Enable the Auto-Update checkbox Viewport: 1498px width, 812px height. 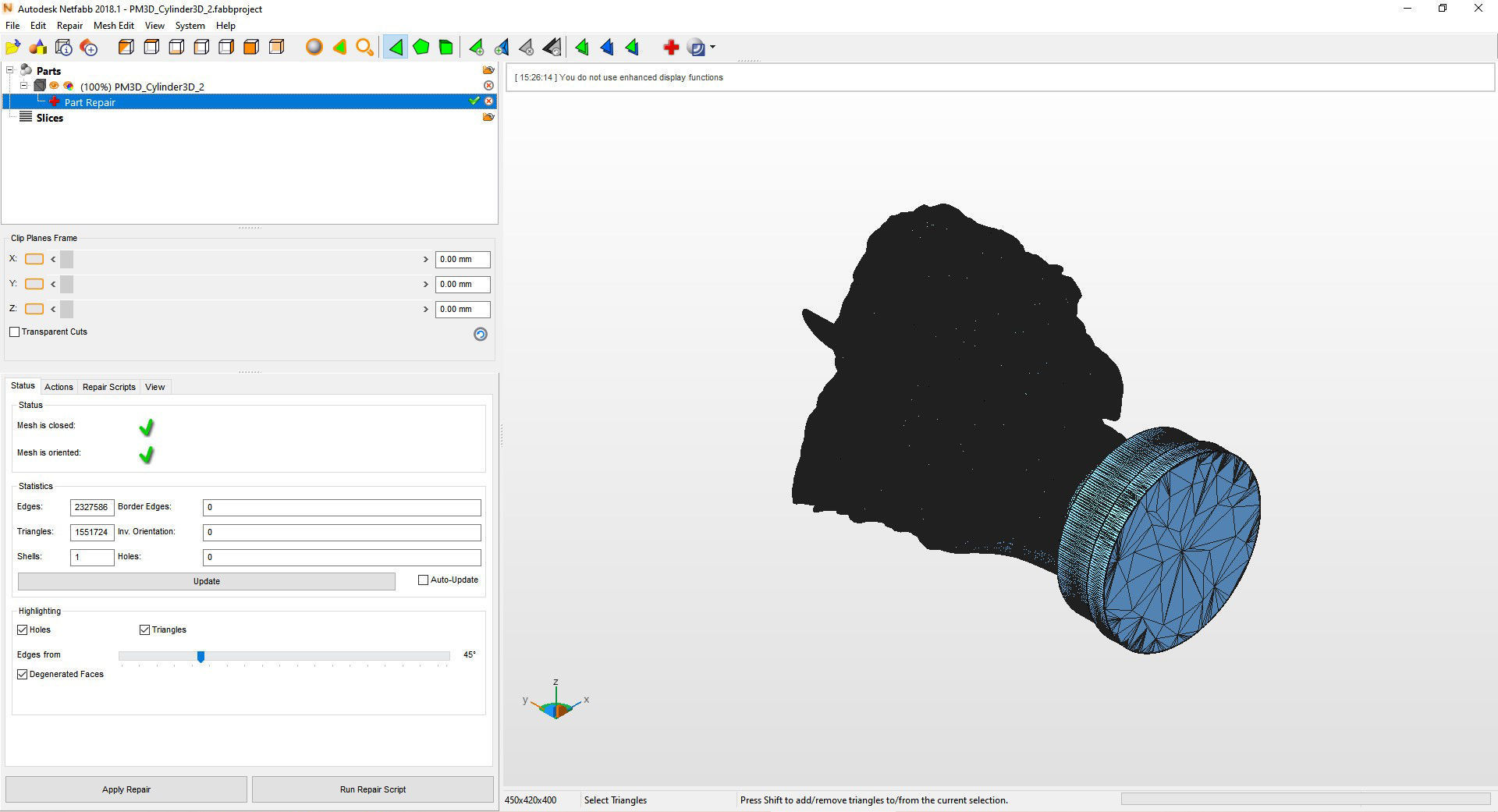point(423,580)
